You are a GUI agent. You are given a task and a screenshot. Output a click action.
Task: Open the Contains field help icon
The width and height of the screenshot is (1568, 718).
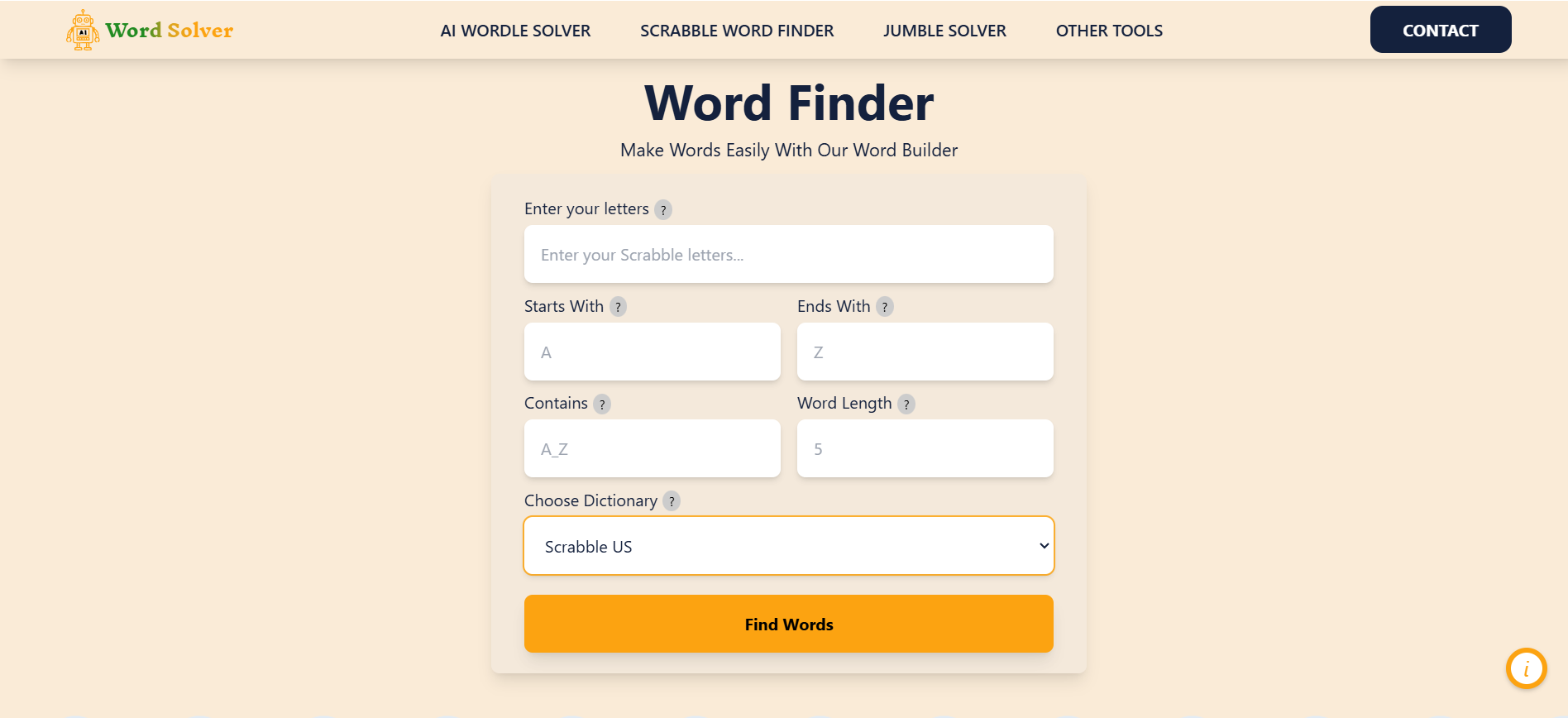(x=602, y=404)
